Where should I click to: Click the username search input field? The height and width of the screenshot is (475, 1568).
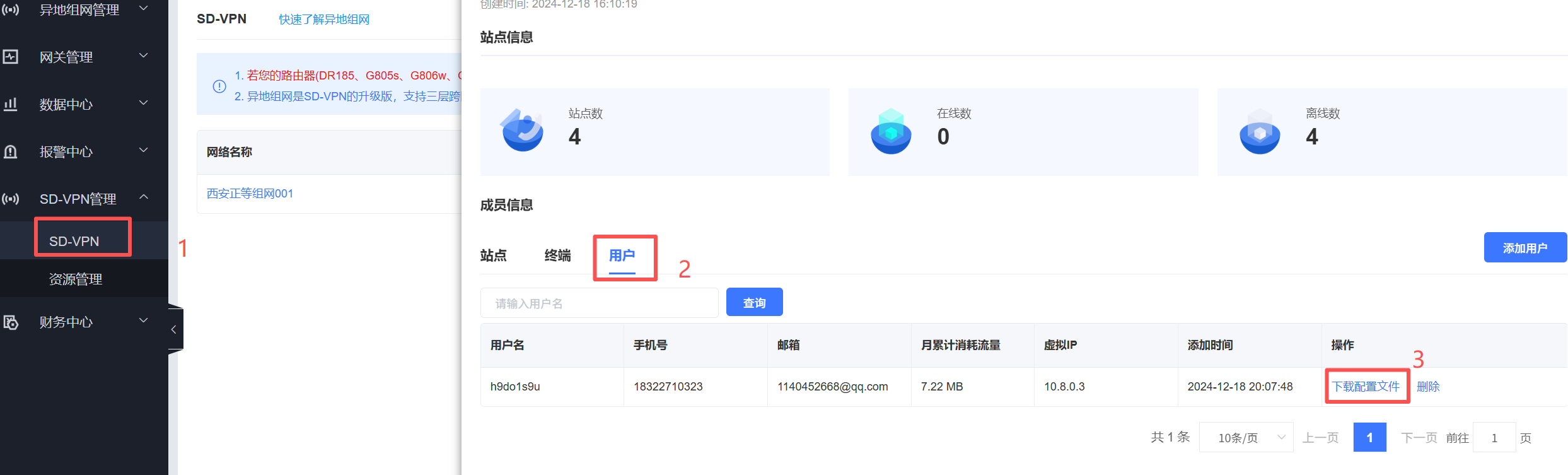[599, 303]
